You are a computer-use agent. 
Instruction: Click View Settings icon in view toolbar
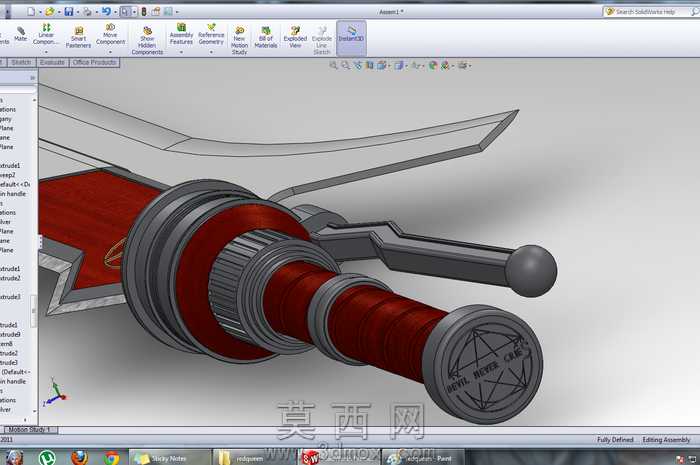[x=462, y=66]
